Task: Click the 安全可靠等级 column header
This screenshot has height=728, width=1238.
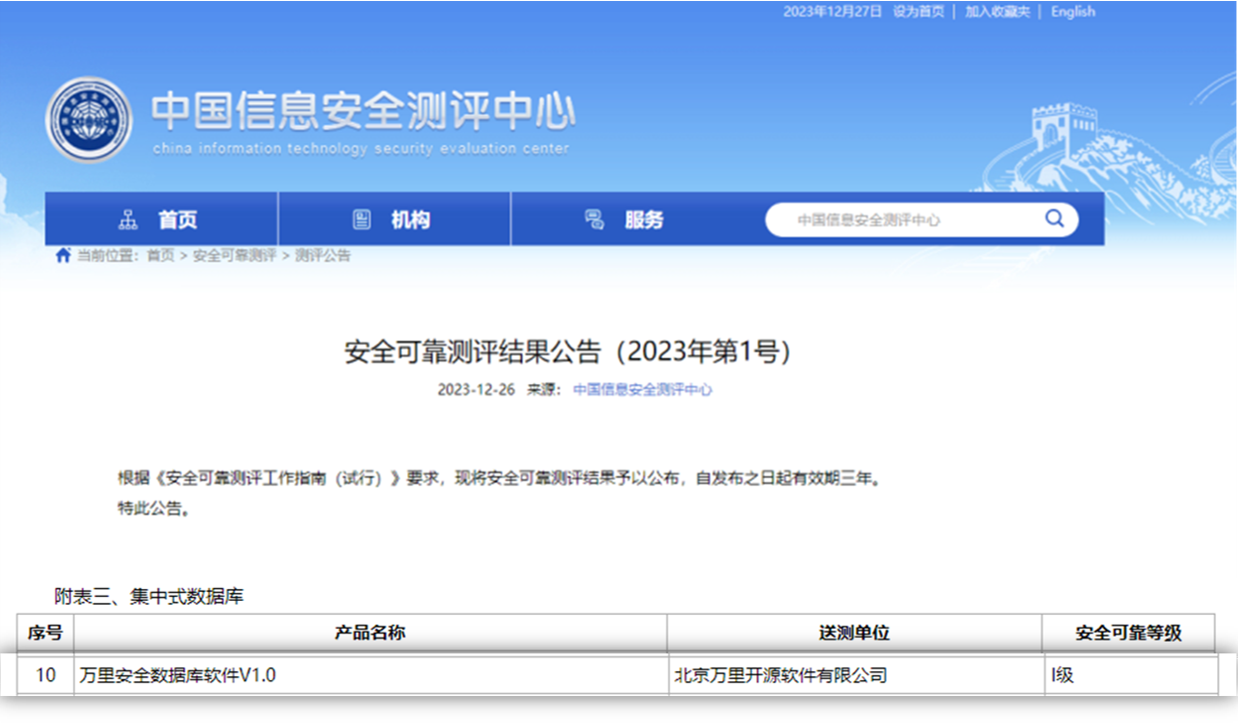Action: [x=1128, y=633]
